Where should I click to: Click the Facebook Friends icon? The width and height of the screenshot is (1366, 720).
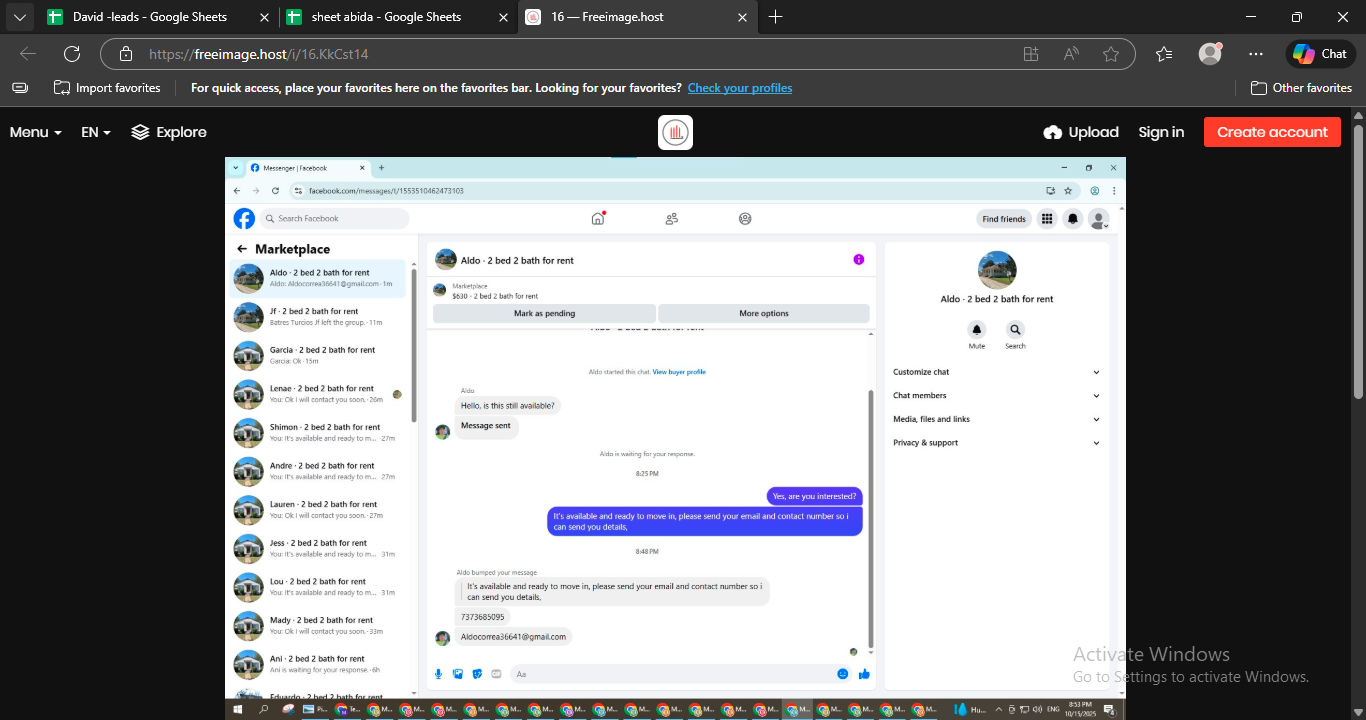tap(672, 218)
